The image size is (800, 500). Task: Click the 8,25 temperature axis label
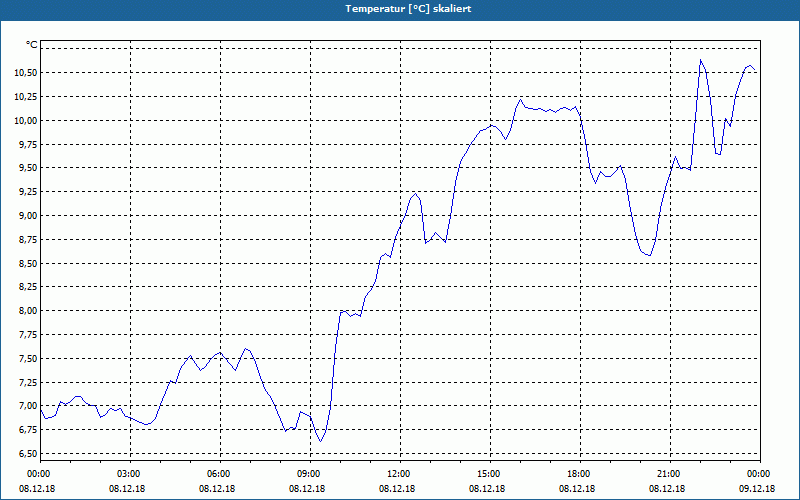click(28, 287)
